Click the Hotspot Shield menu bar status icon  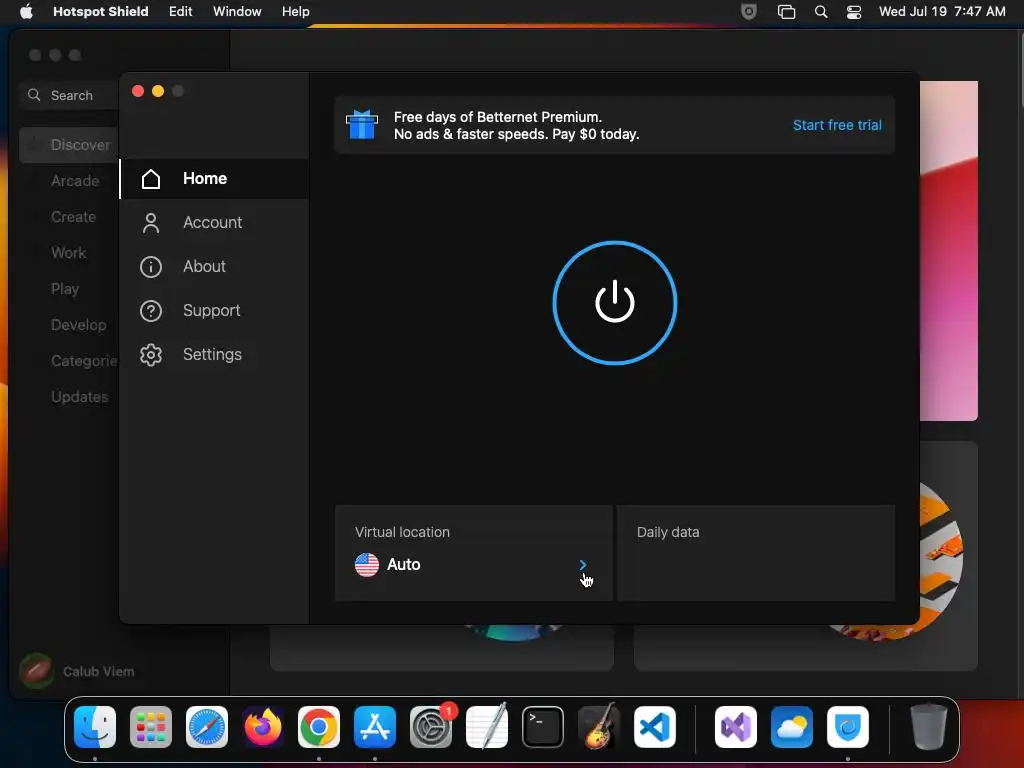[748, 11]
